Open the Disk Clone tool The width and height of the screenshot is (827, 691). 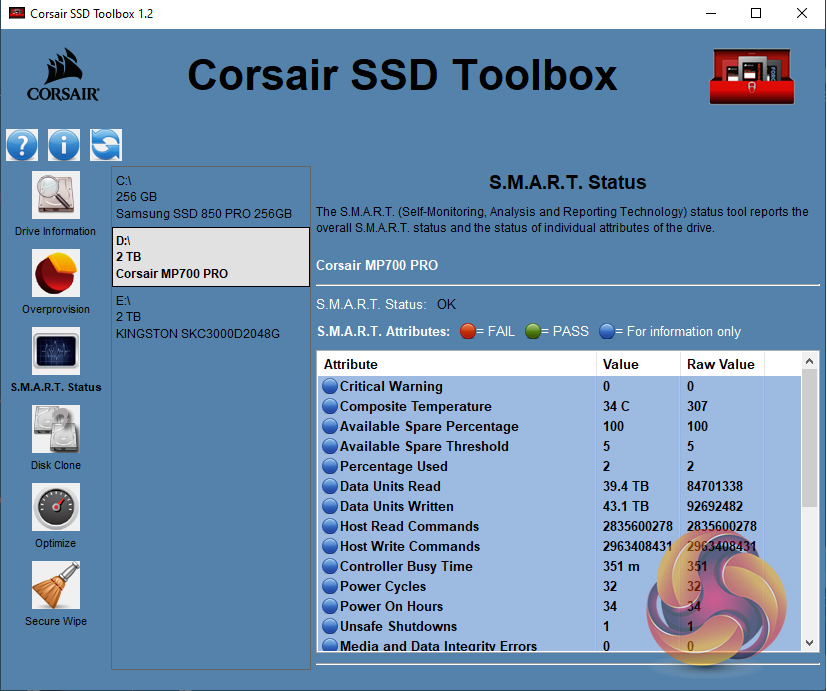[56, 430]
